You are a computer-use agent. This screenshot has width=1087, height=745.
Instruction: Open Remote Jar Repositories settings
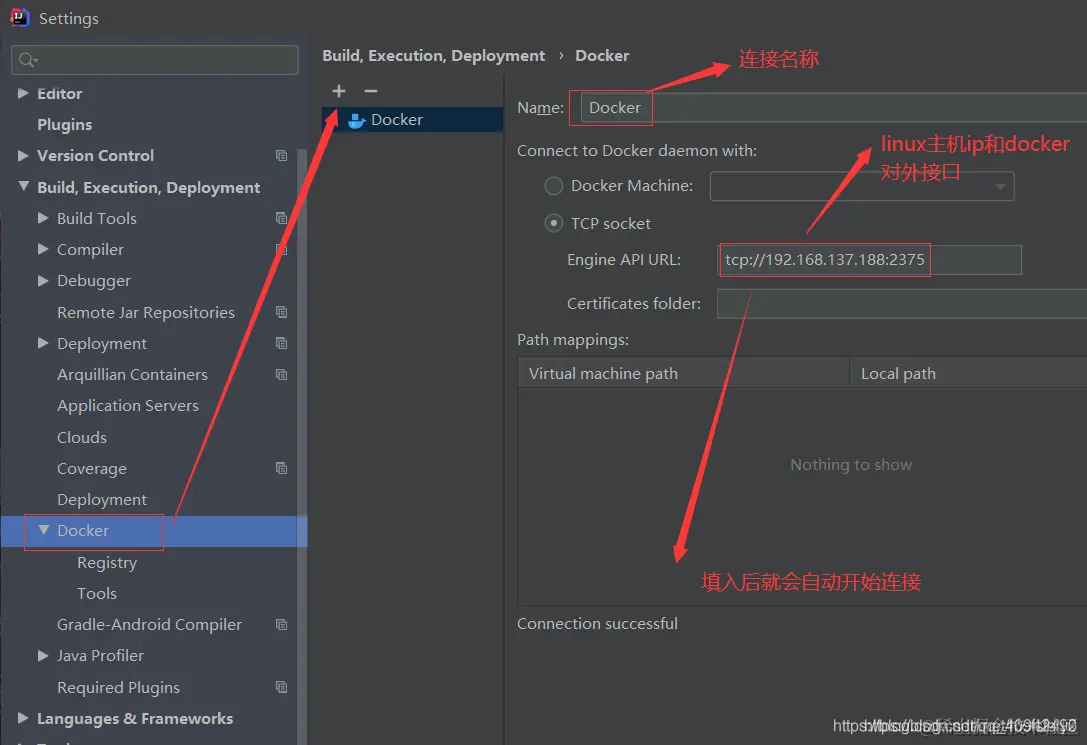pos(146,313)
